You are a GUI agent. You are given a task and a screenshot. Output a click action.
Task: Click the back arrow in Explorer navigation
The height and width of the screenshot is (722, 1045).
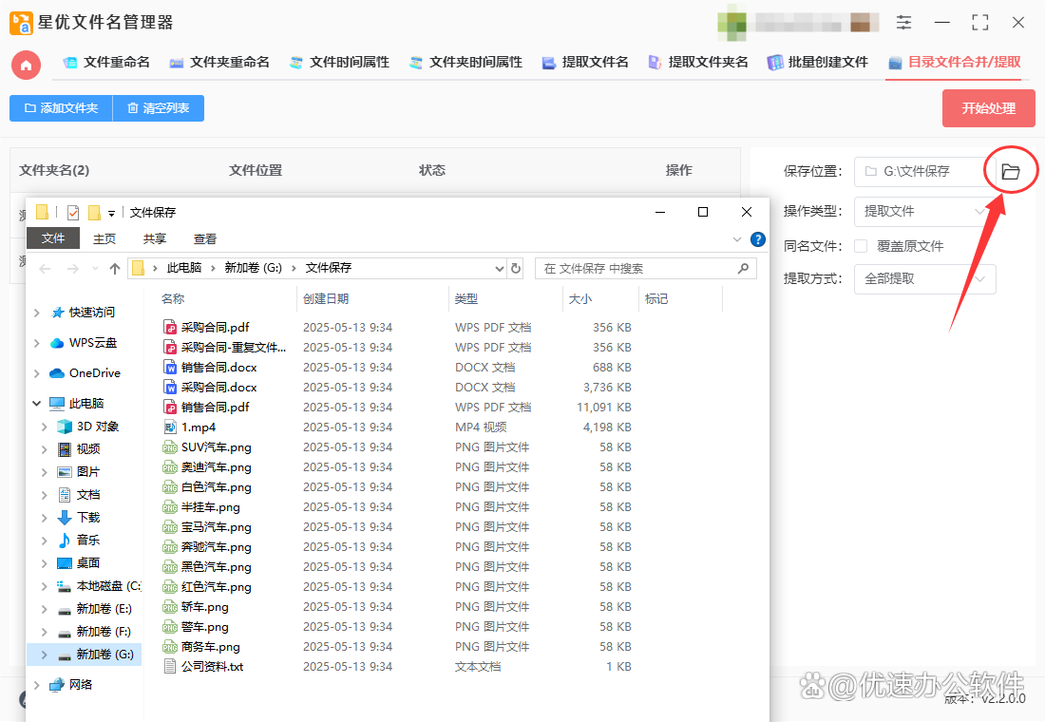coord(45,269)
